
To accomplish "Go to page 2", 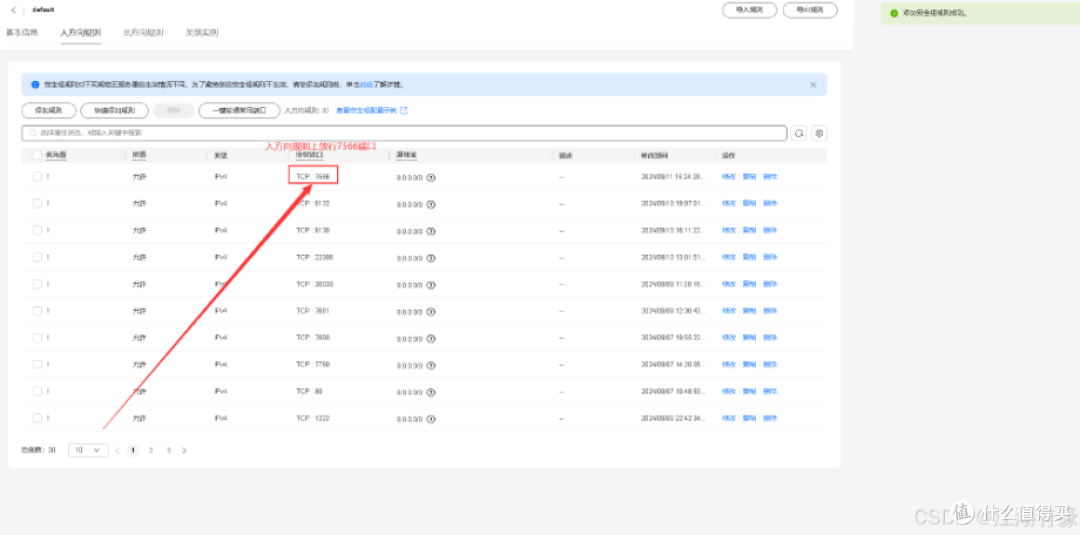I will click(151, 450).
